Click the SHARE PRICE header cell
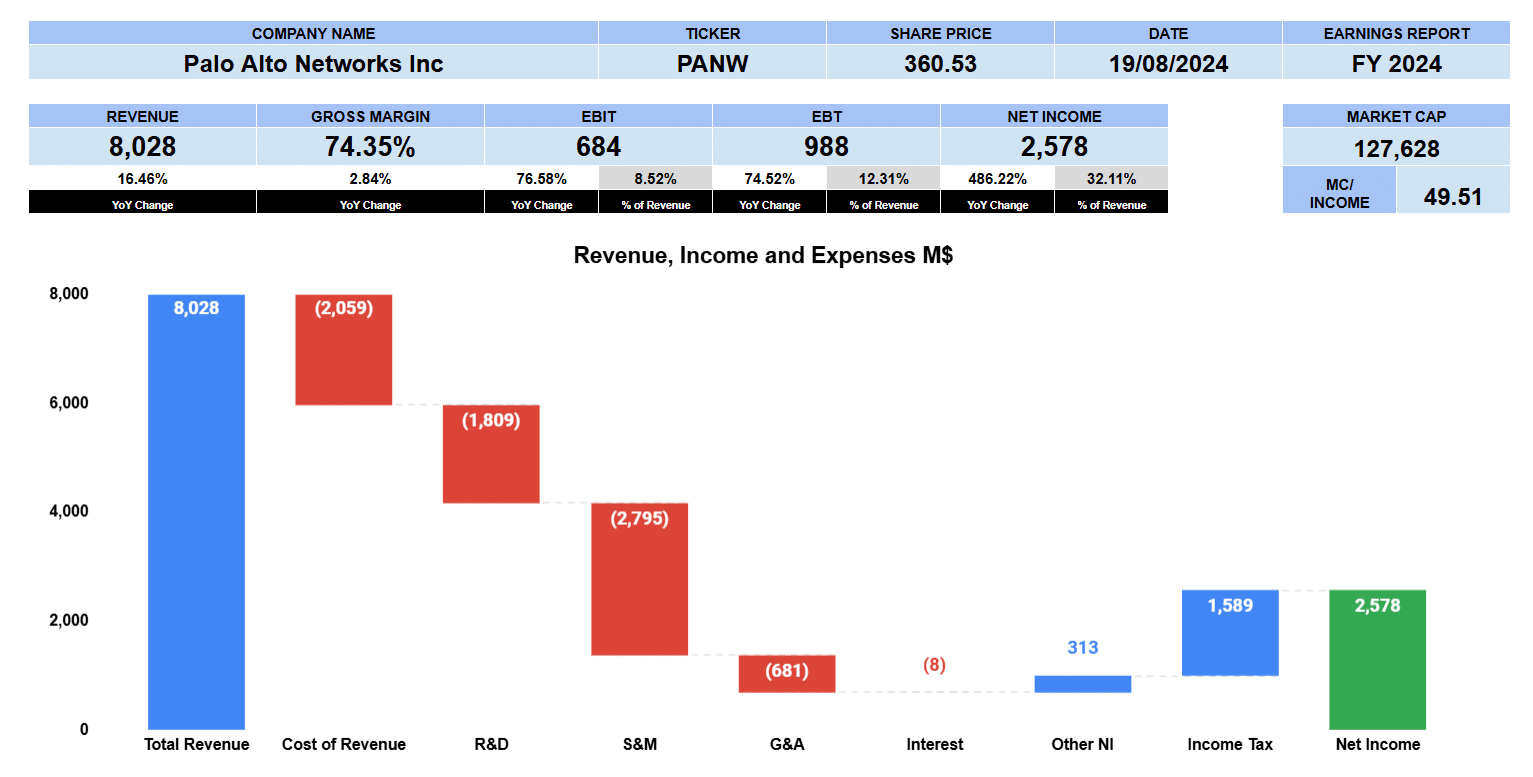This screenshot has height=777, width=1533. pyautogui.click(x=940, y=33)
